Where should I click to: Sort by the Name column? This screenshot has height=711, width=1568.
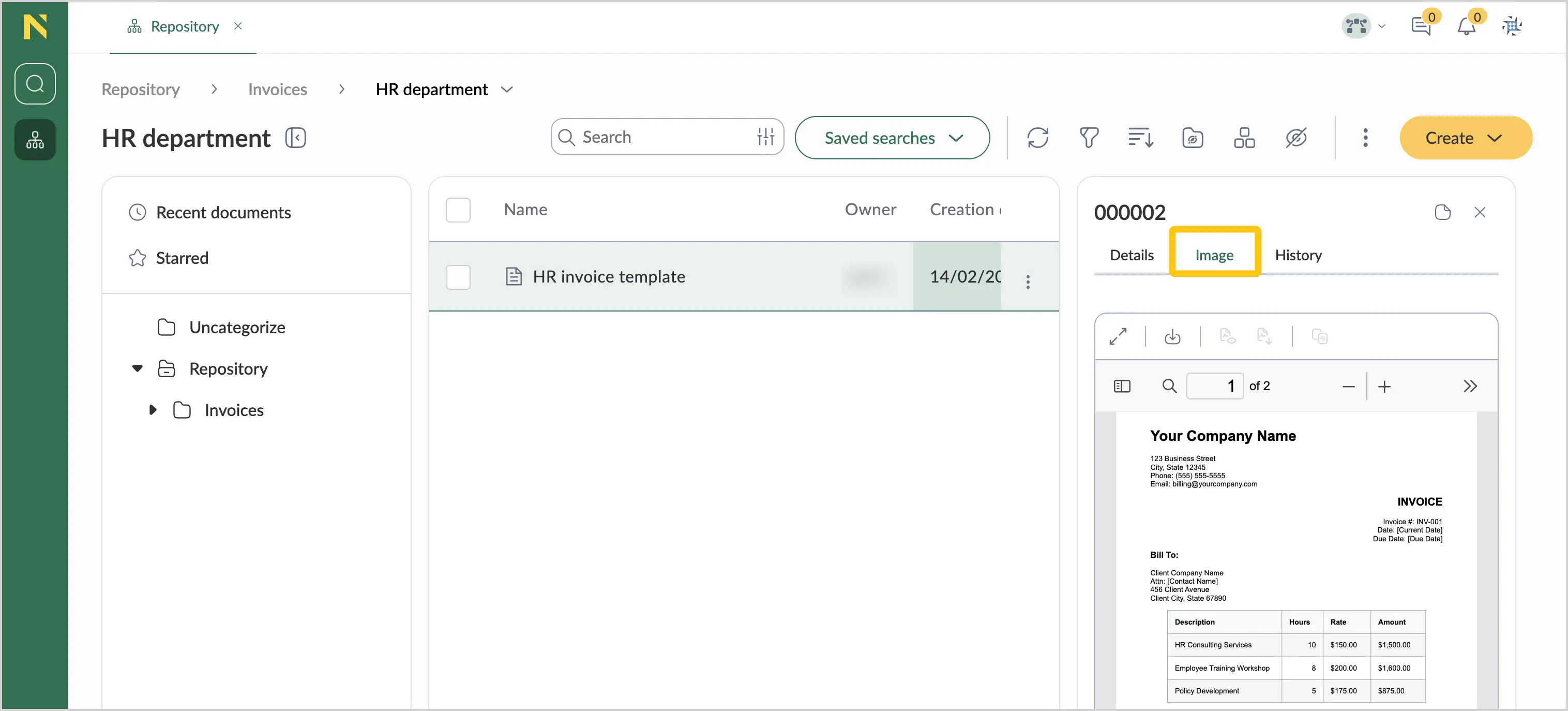(x=525, y=210)
